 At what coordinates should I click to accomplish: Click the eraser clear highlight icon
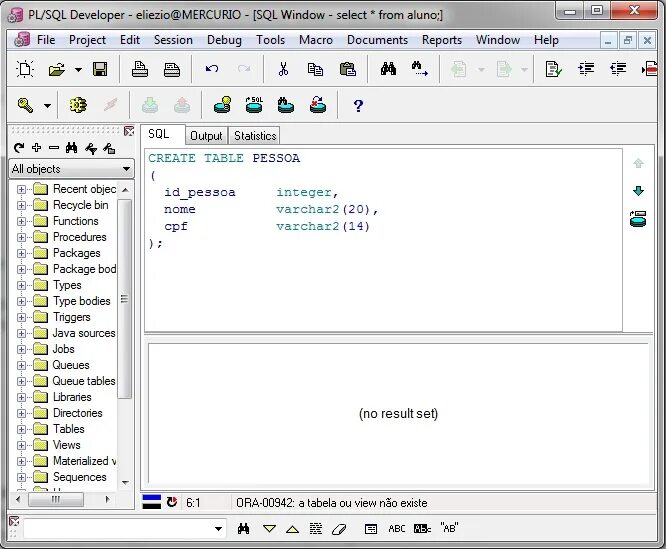[x=339, y=529]
